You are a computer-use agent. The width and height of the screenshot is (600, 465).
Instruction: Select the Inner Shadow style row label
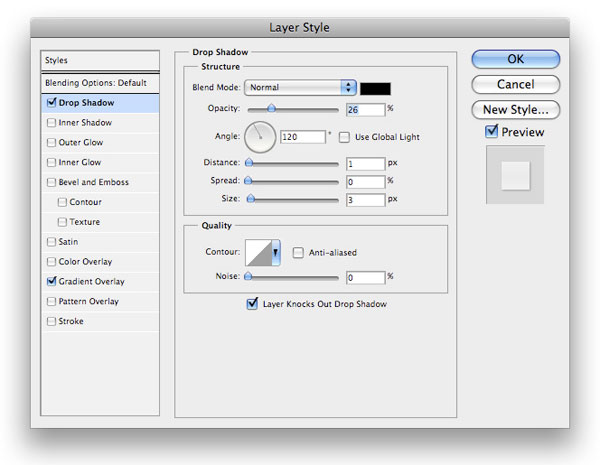85,122
